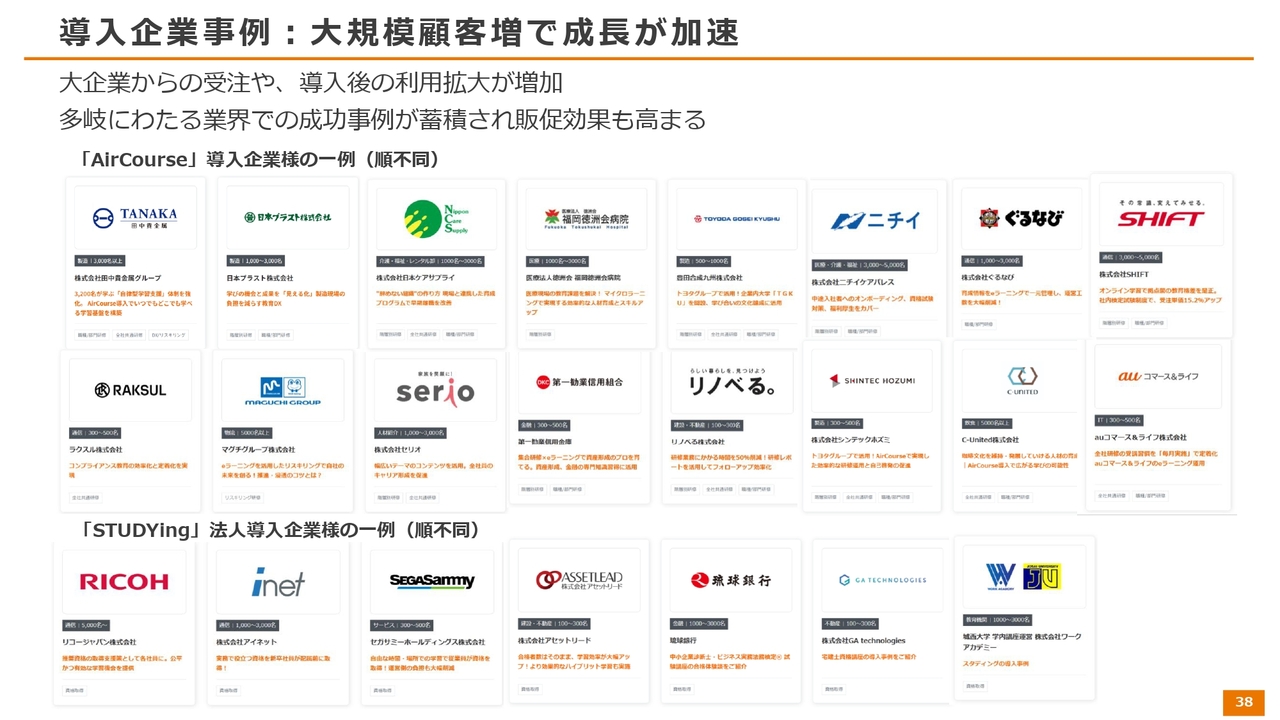
Task: Open the 株式会社田中貴金属グループ company name
Action: [118, 278]
